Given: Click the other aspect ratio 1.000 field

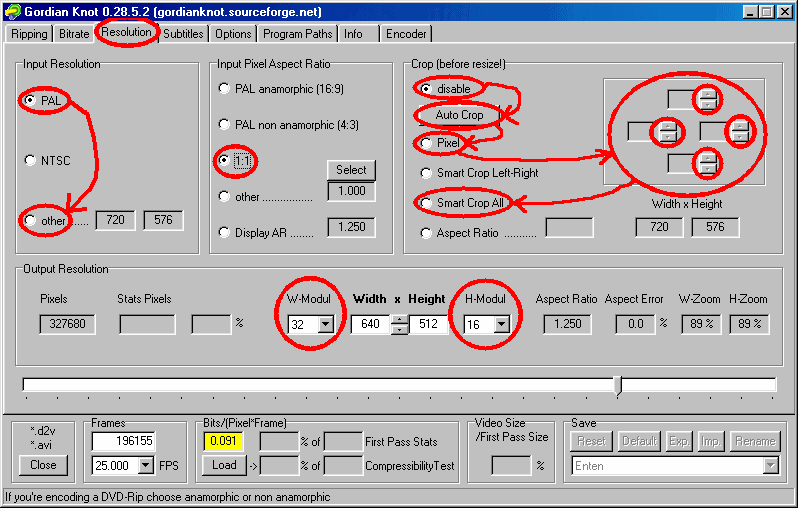Looking at the screenshot, I should [x=352, y=191].
